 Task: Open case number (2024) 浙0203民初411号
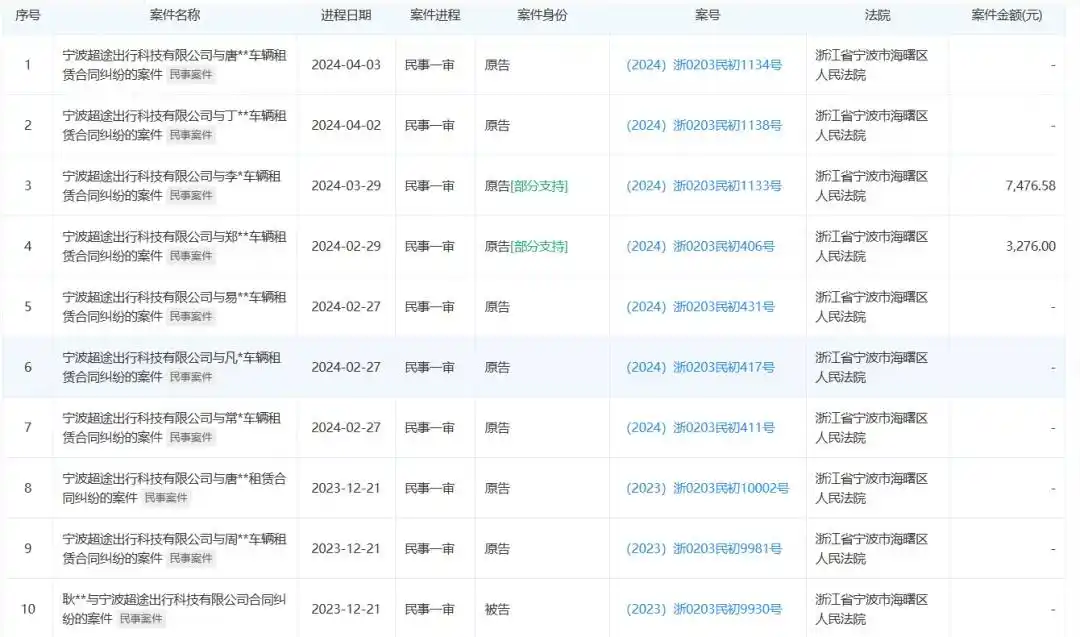point(705,428)
